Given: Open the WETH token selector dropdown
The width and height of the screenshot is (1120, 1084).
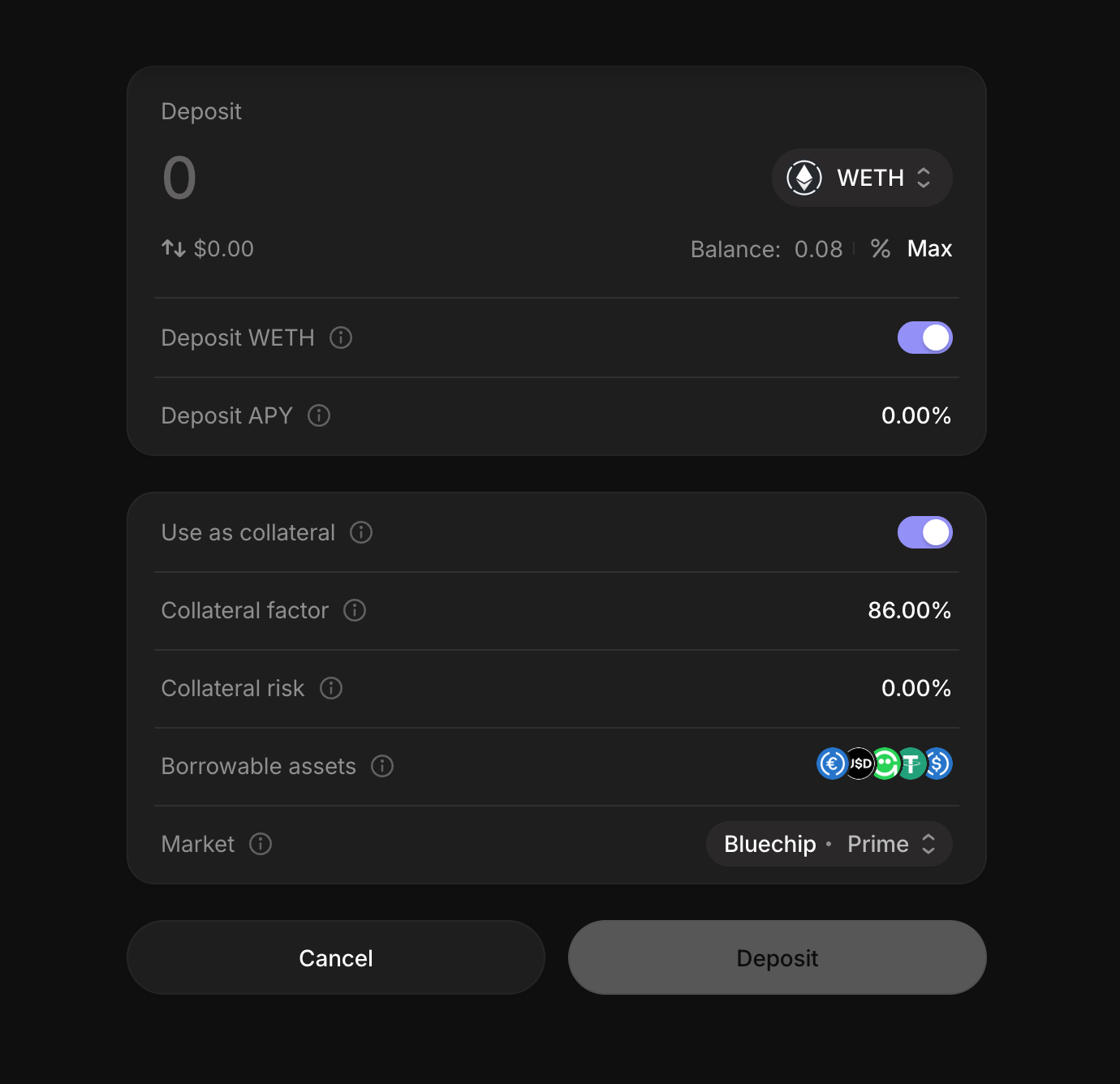Looking at the screenshot, I should tap(861, 178).
